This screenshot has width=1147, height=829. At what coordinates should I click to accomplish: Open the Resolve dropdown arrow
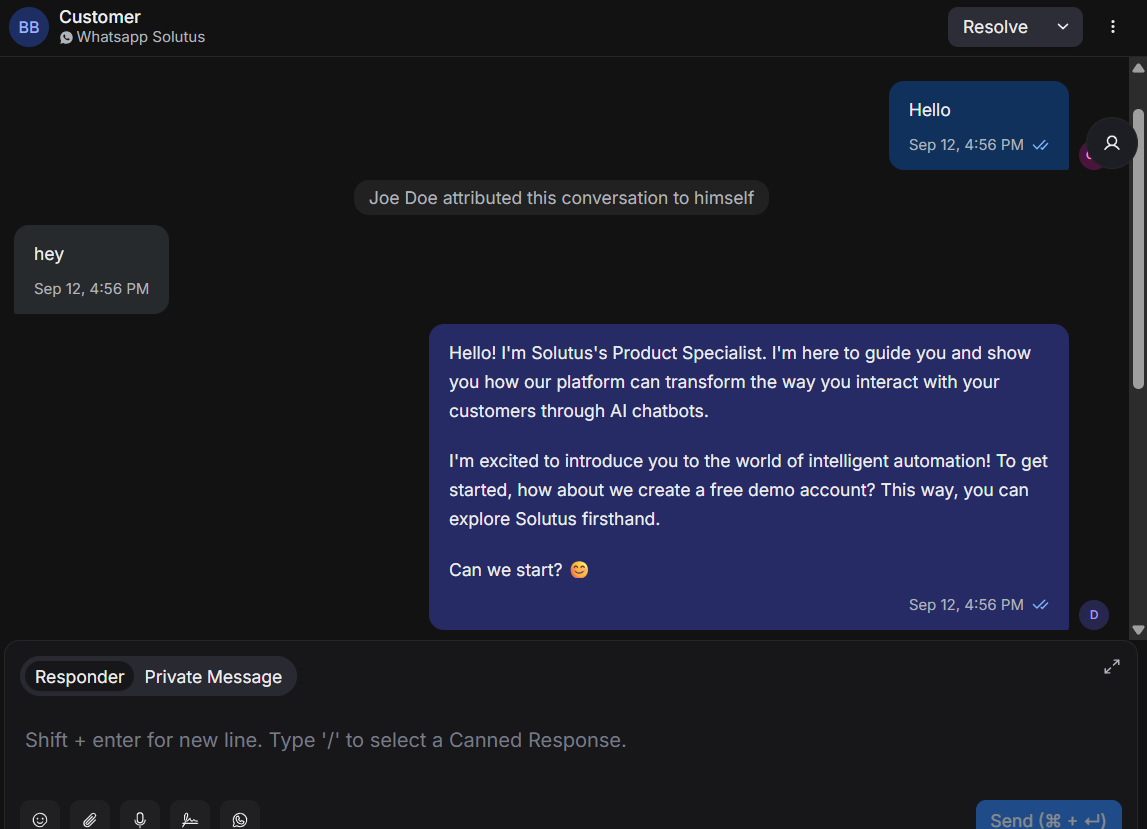point(1063,27)
